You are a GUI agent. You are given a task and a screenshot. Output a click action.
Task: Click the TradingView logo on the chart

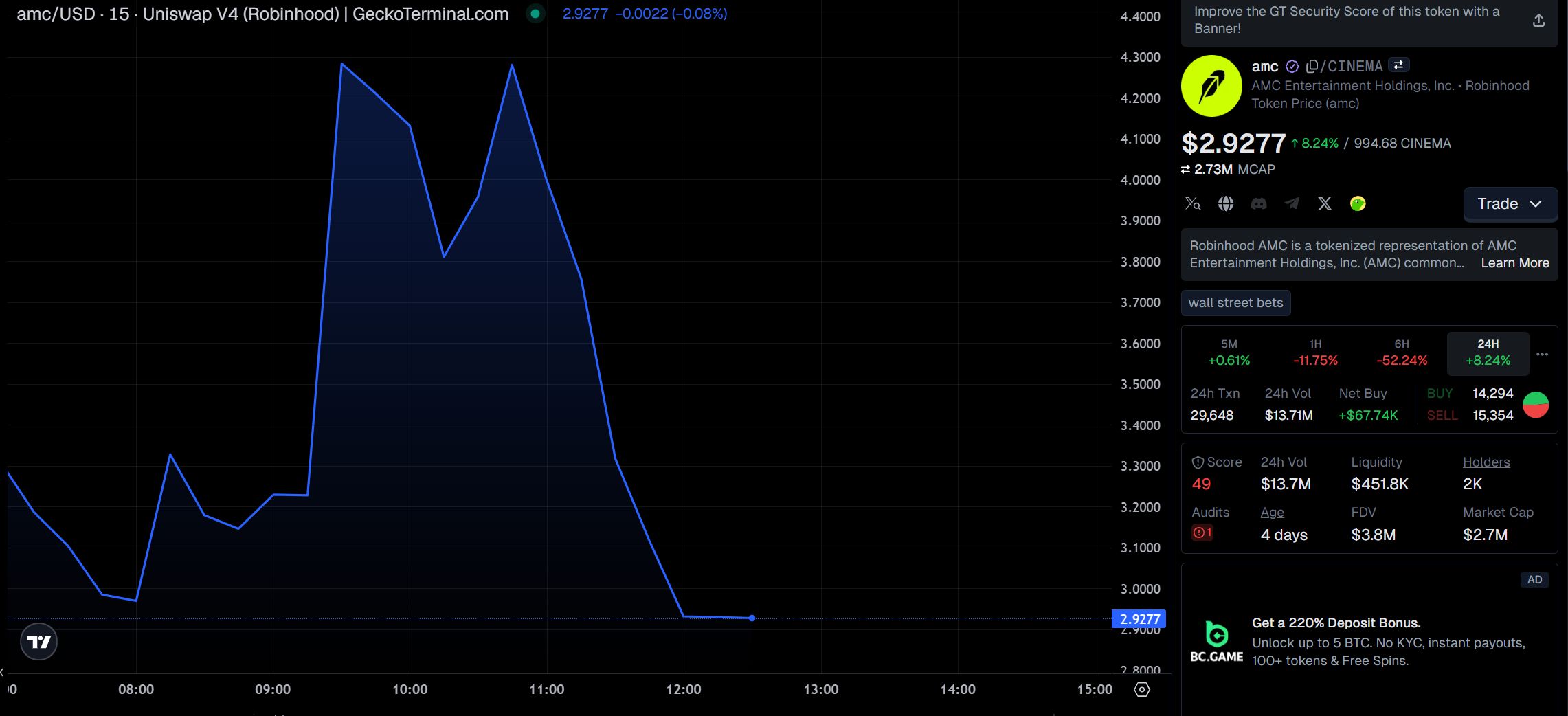click(39, 642)
